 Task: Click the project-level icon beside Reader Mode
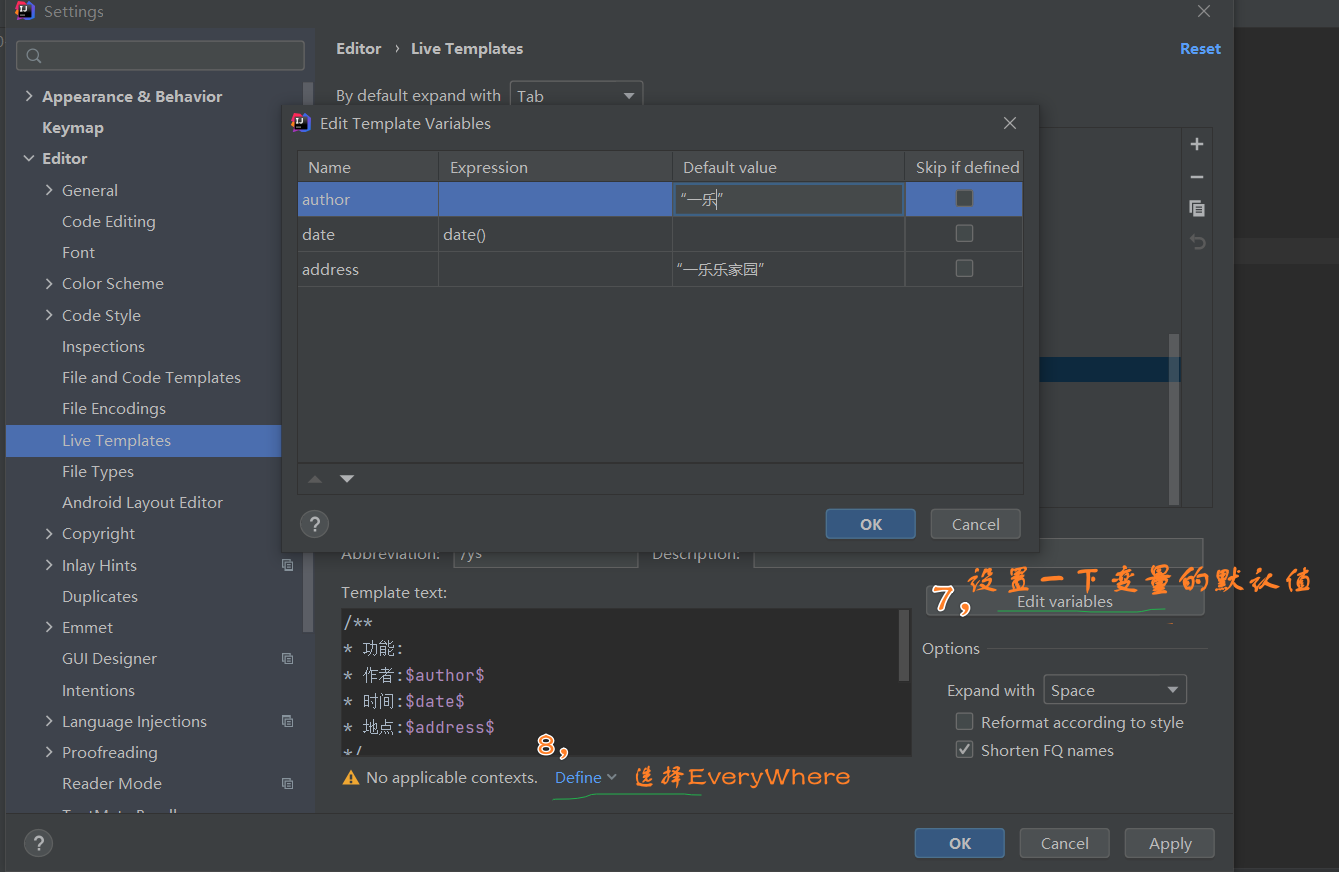pos(287,783)
